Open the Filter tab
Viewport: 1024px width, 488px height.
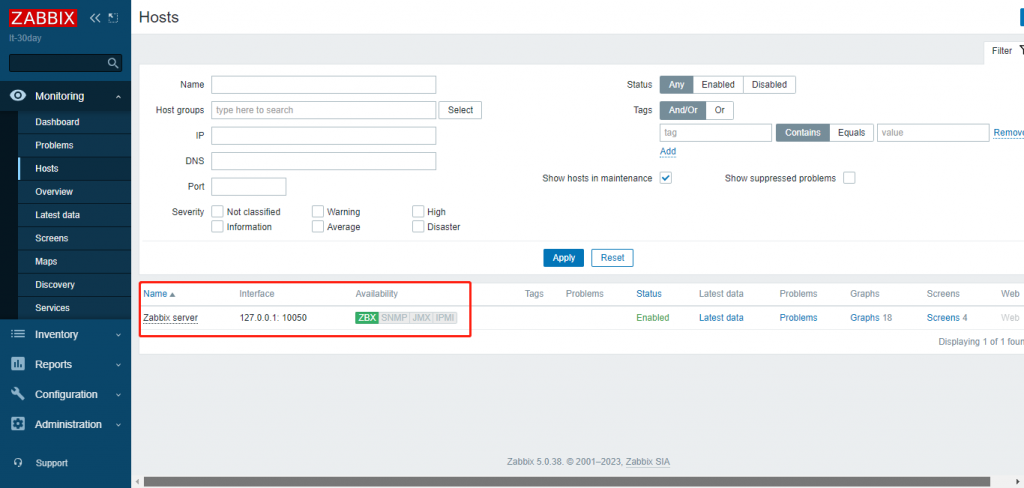1004,51
